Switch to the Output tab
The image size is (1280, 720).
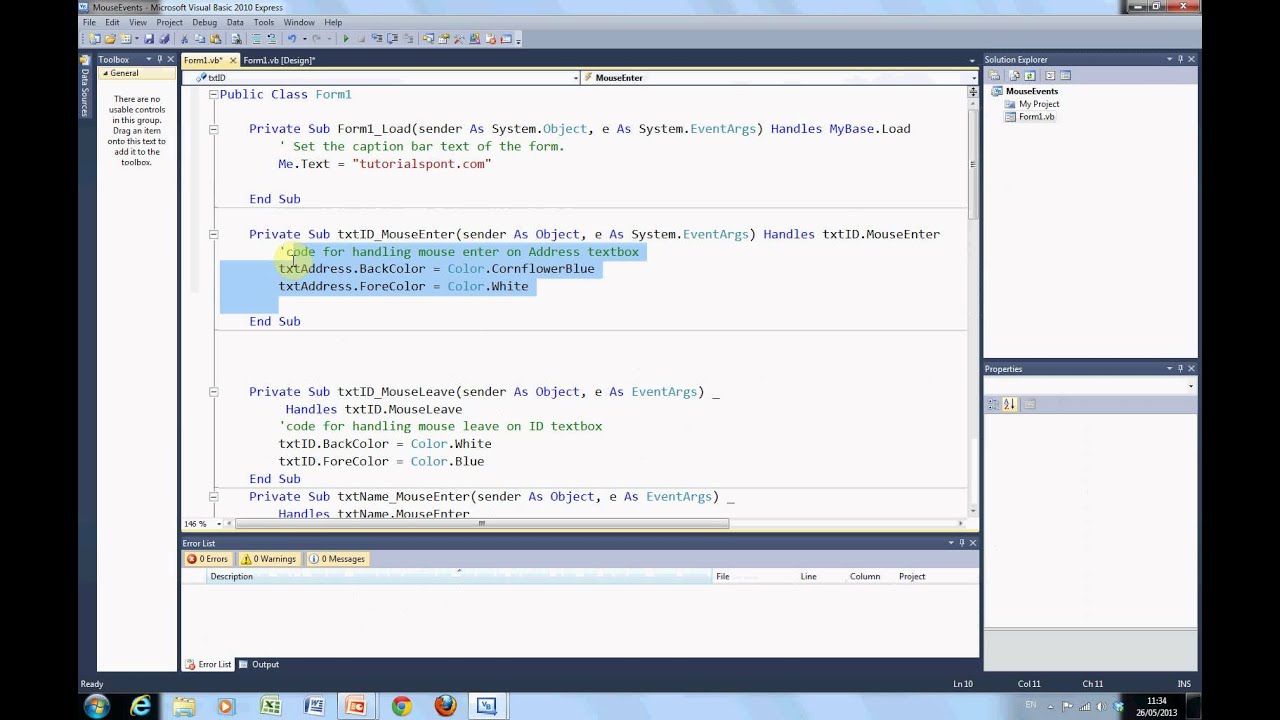(259, 664)
